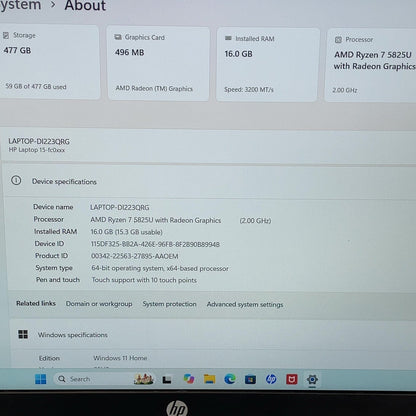Click the Processor chip icon
416x416 pixels.
[x=338, y=40]
